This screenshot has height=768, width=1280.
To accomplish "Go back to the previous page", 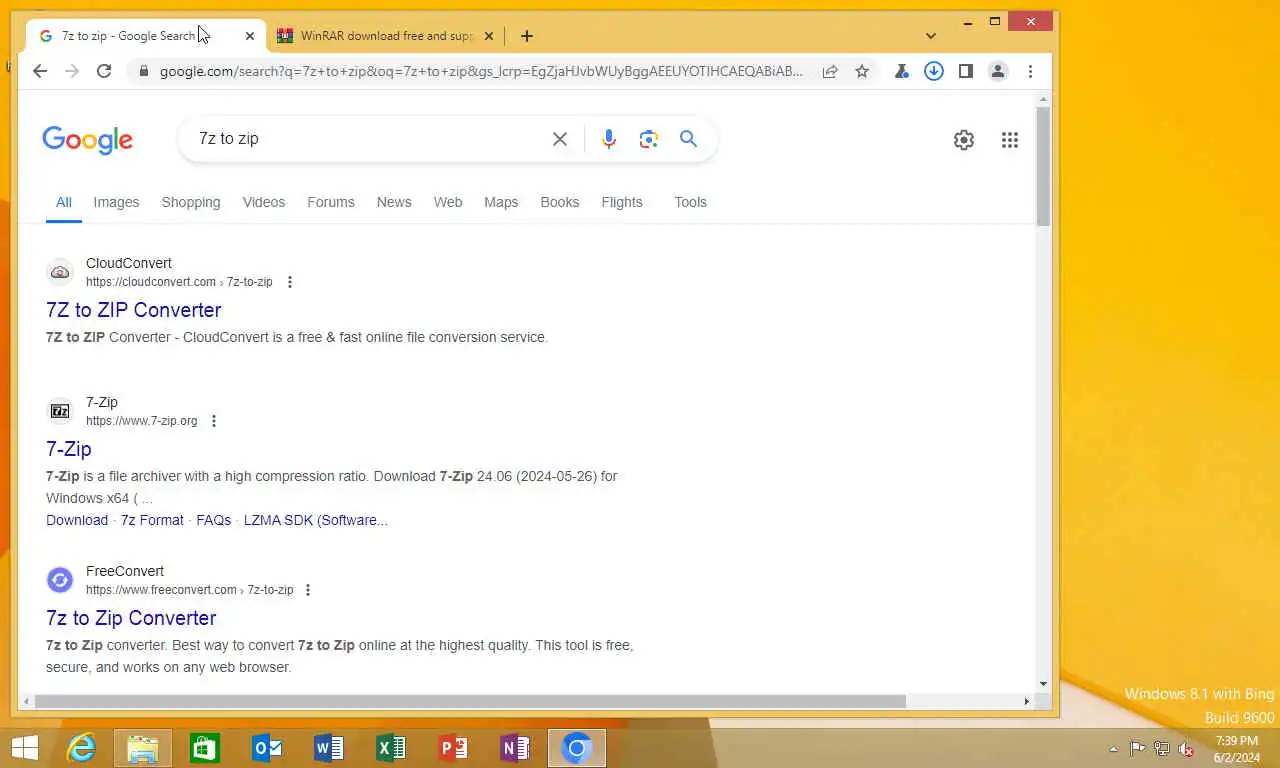I will (40, 71).
